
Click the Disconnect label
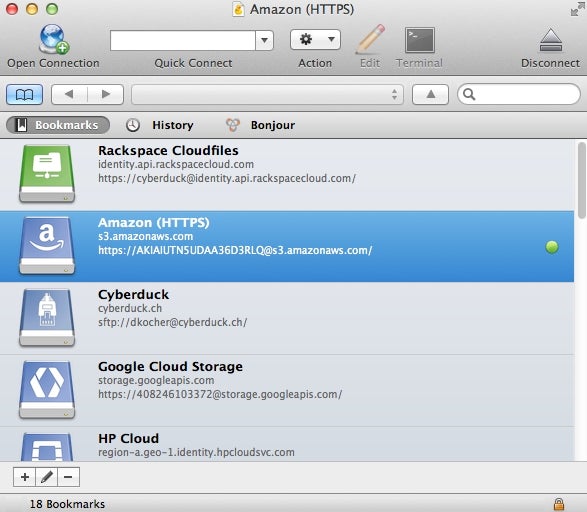click(551, 63)
